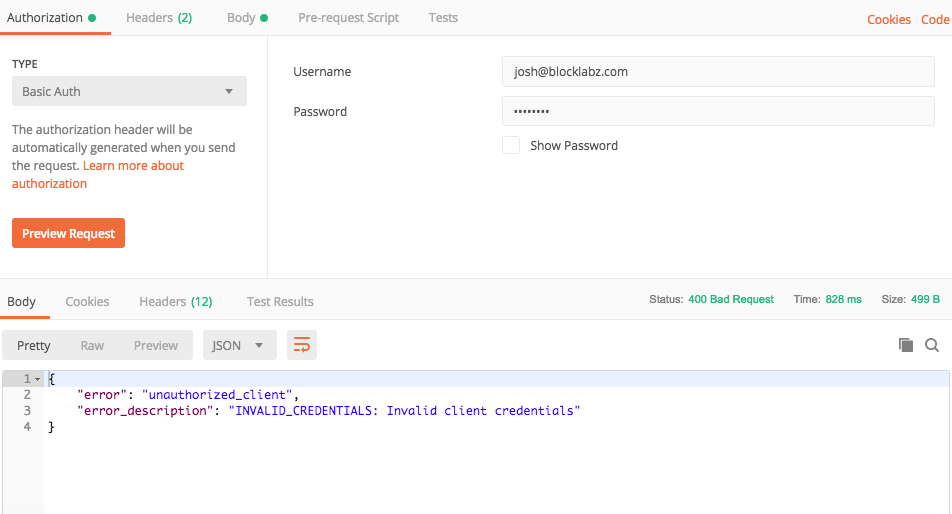
Task: Open the request Tests tab
Action: (443, 18)
